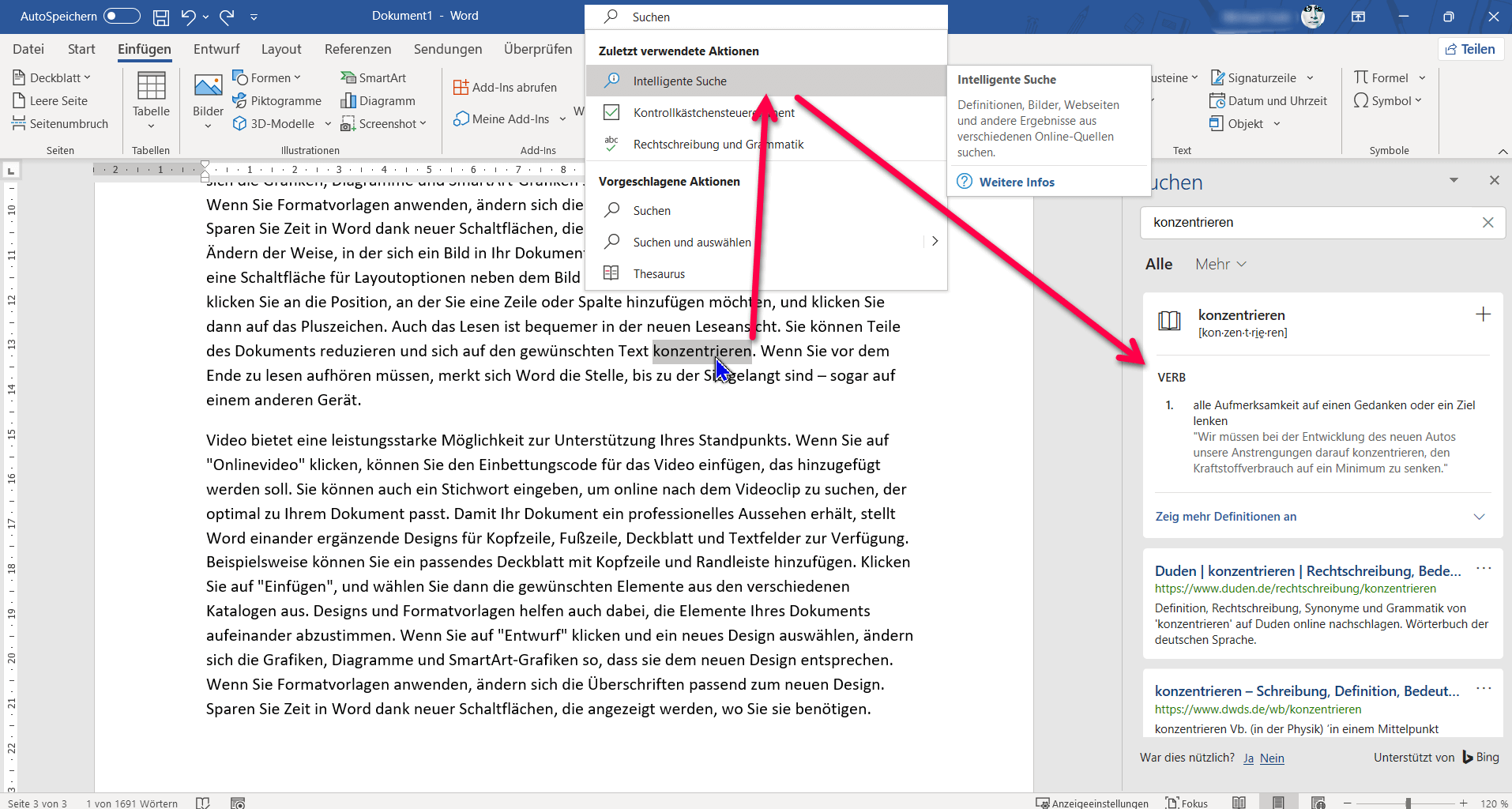
Task: Click the Objekt icon in Text group
Action: [1217, 123]
